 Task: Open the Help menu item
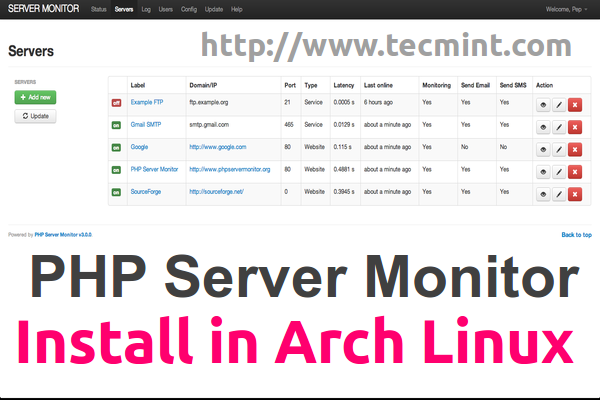tap(236, 9)
